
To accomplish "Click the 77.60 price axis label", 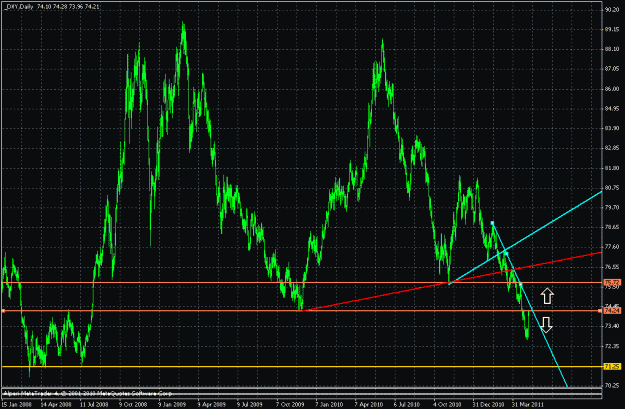I will pyautogui.click(x=612, y=247).
